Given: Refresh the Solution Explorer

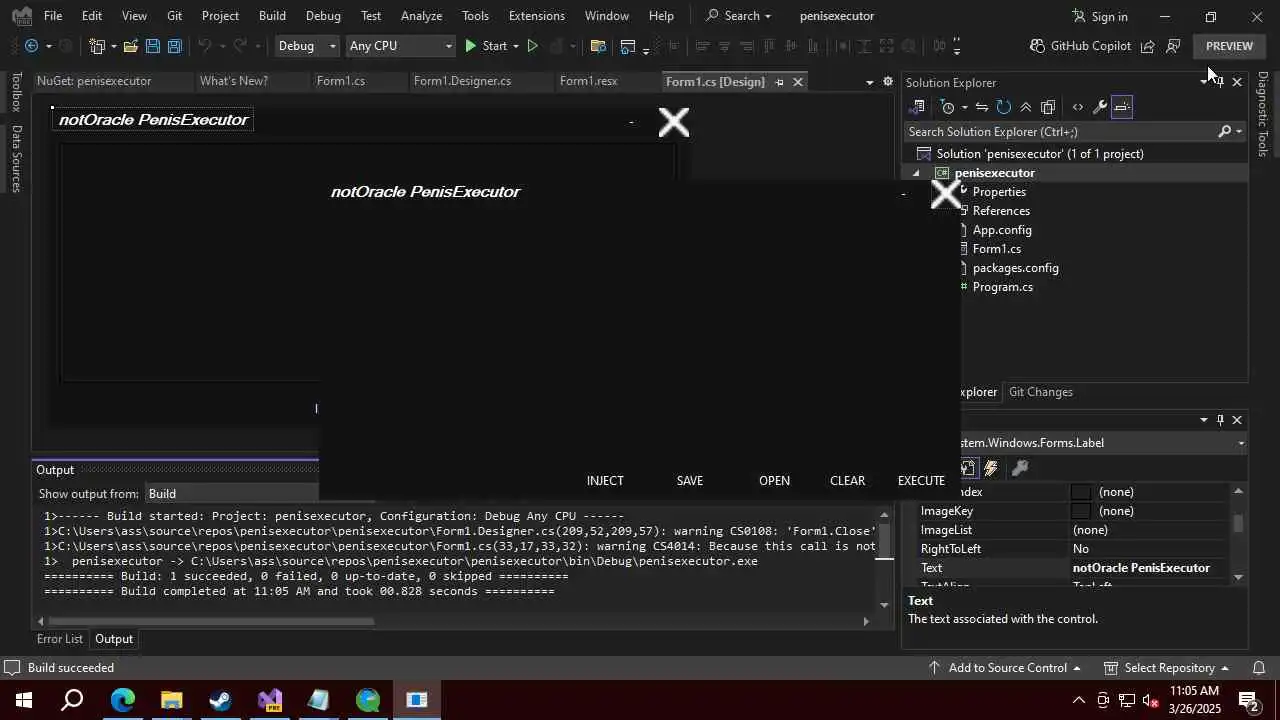Looking at the screenshot, I should pos(1004,107).
